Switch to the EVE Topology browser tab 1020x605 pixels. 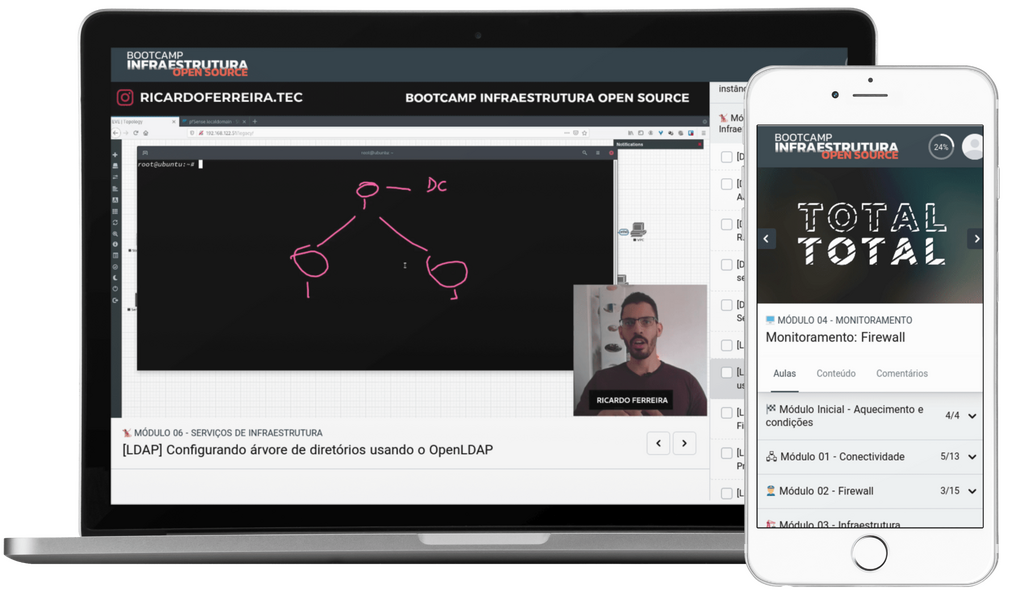[144, 122]
